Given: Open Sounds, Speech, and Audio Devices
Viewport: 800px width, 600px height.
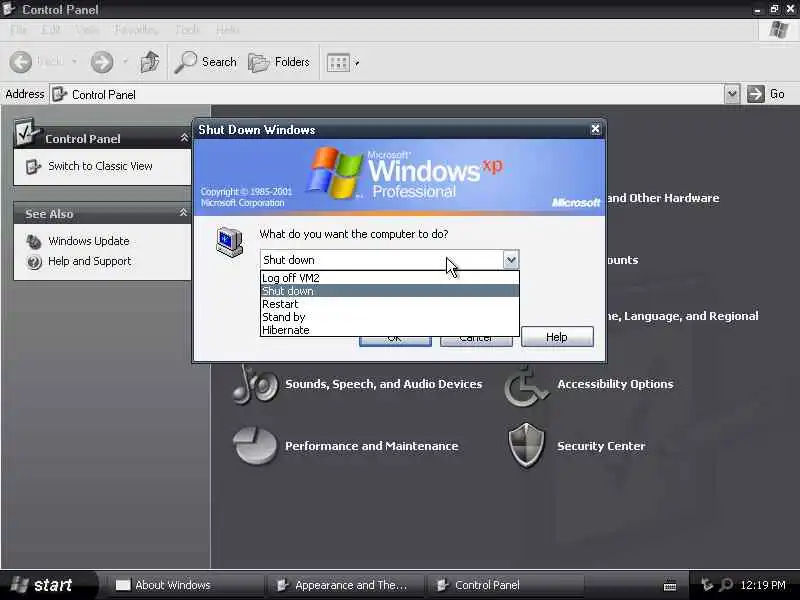Looking at the screenshot, I should 383,384.
